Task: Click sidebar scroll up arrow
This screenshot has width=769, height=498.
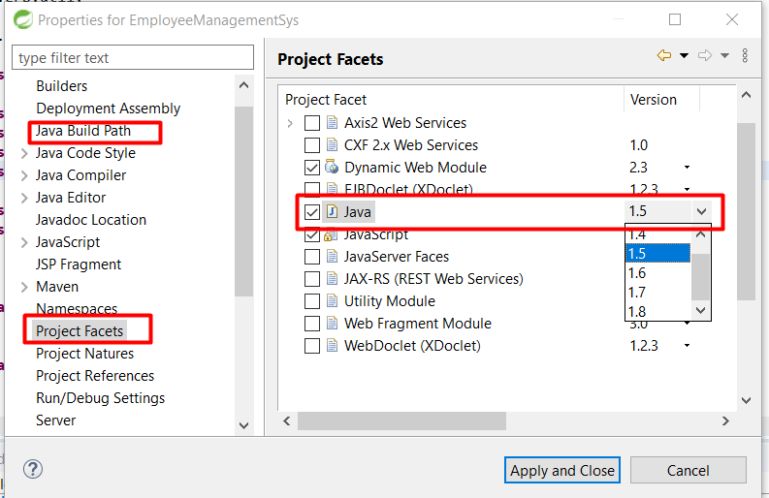Action: tap(244, 85)
